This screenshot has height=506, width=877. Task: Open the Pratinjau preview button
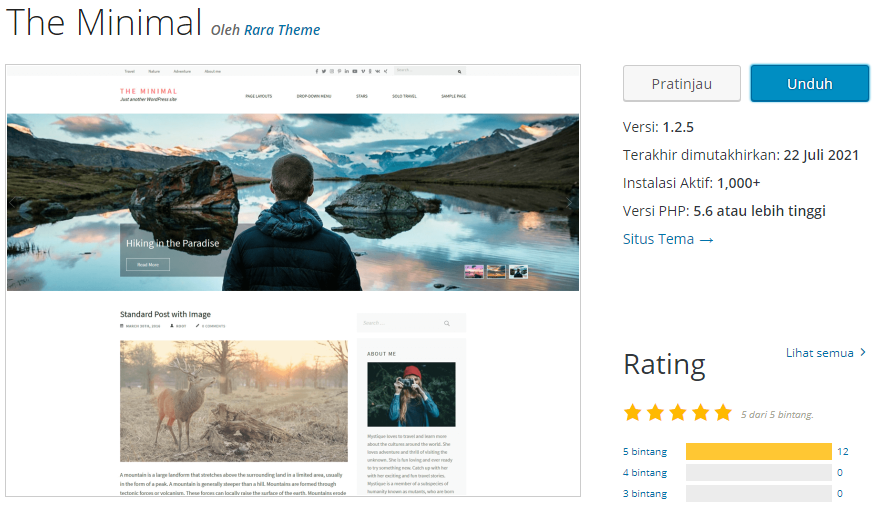coord(681,83)
